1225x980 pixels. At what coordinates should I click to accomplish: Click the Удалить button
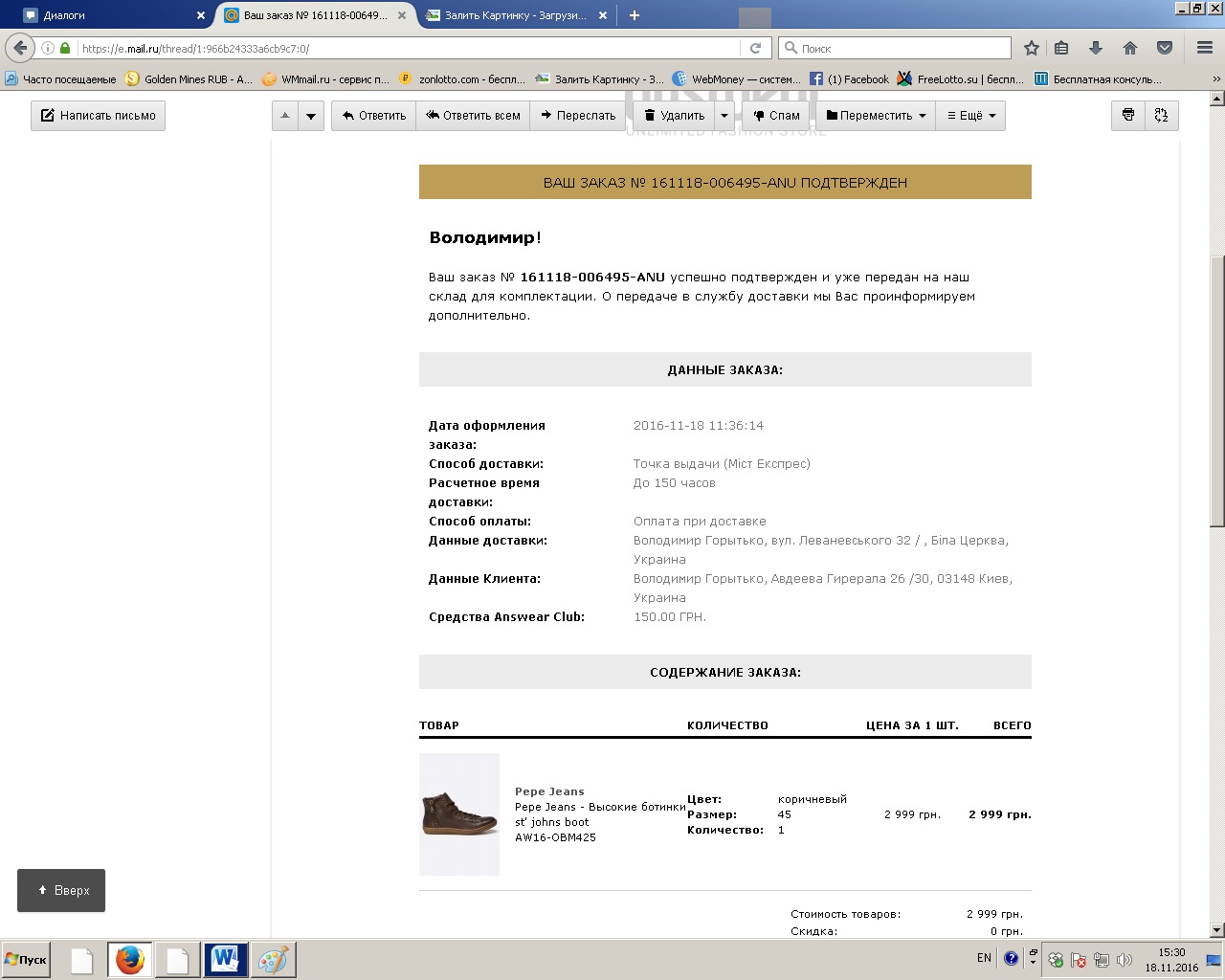click(x=674, y=116)
